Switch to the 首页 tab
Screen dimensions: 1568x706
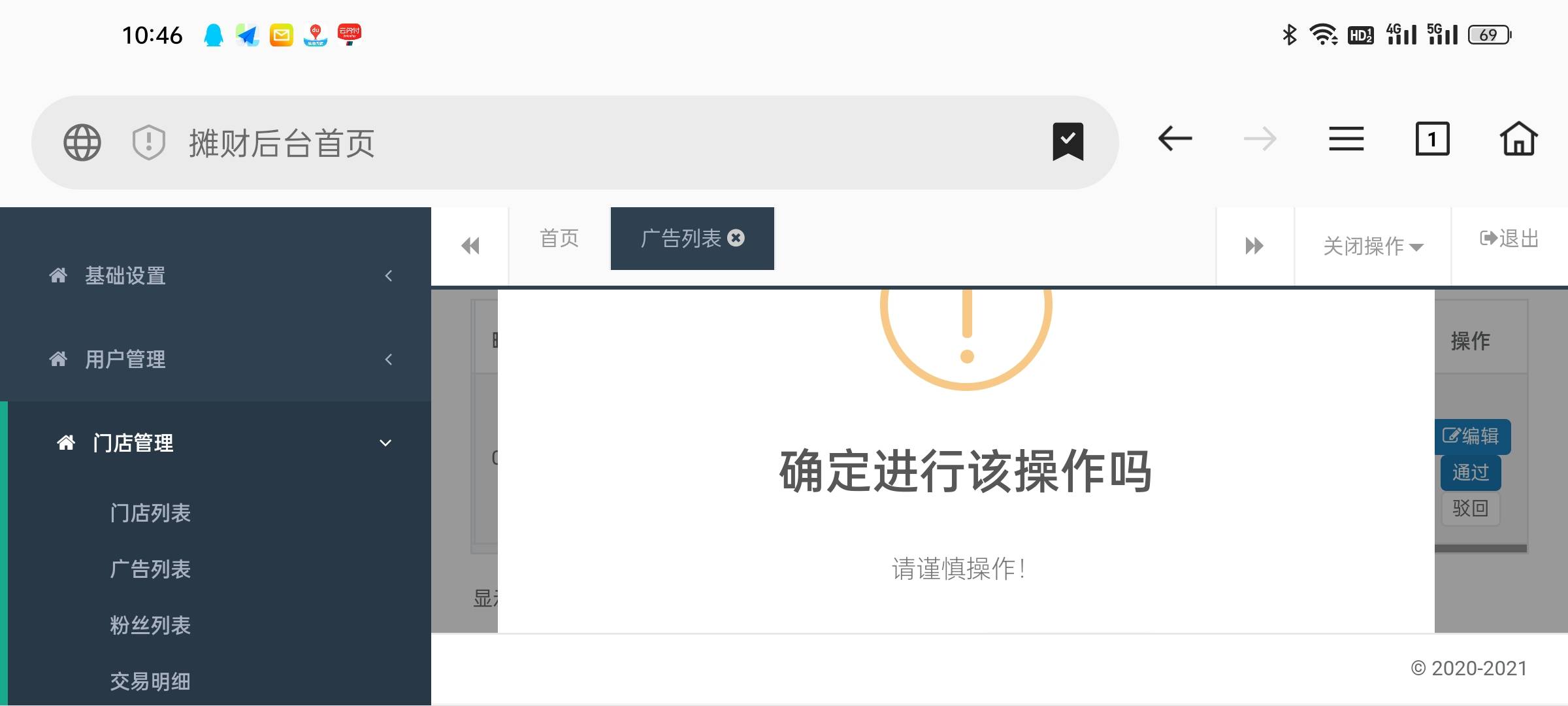[559, 239]
